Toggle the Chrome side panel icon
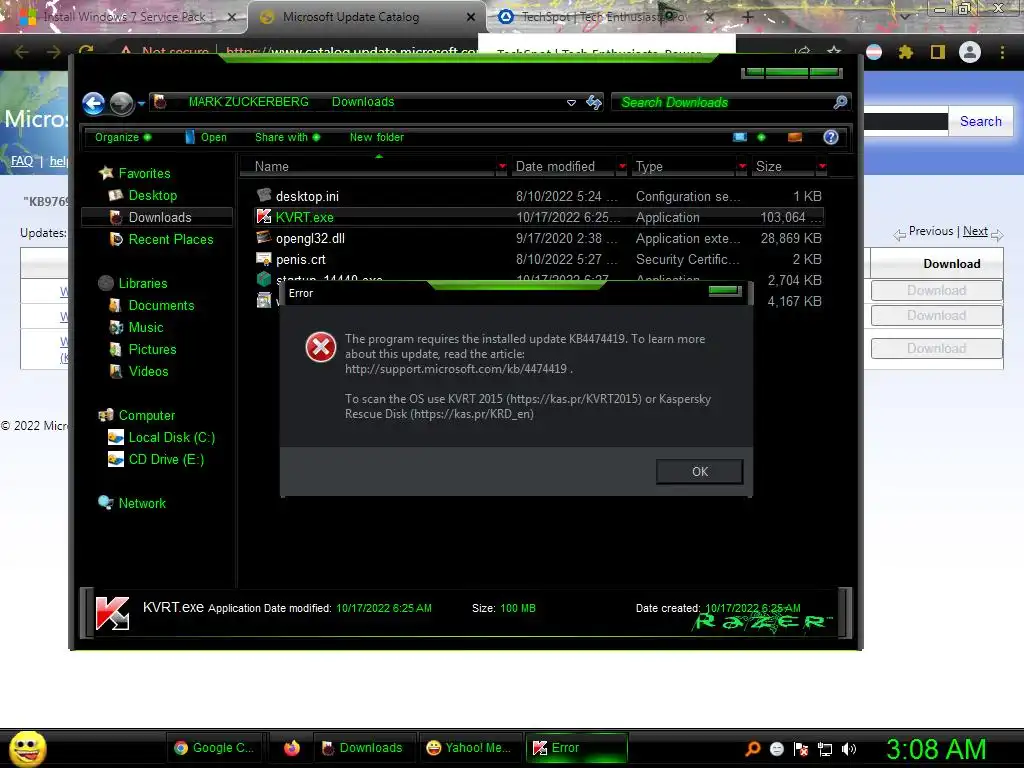The height and width of the screenshot is (768, 1024). pos(938,52)
